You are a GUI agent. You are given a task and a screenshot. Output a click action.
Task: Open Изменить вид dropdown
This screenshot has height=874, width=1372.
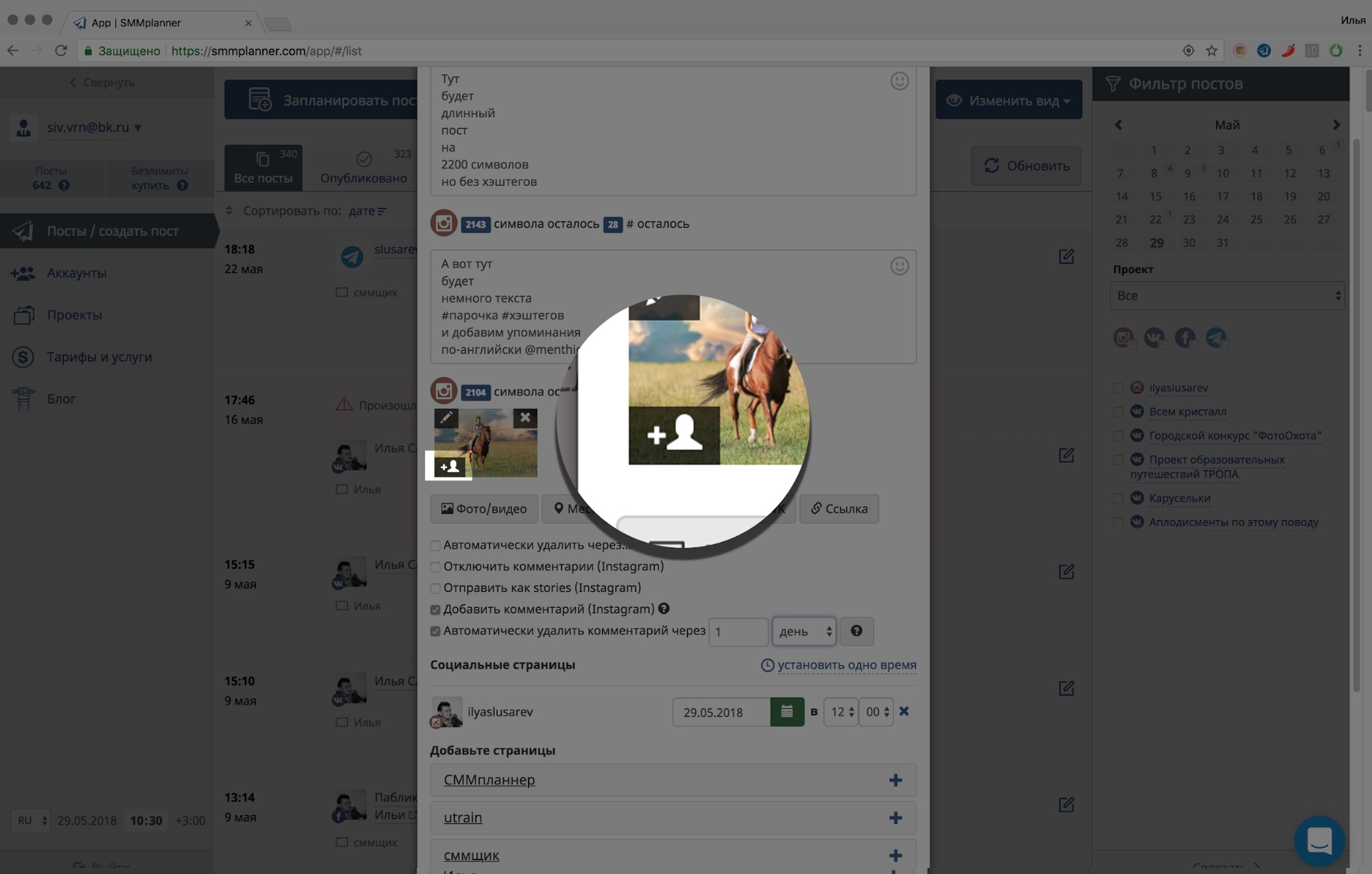[1008, 100]
